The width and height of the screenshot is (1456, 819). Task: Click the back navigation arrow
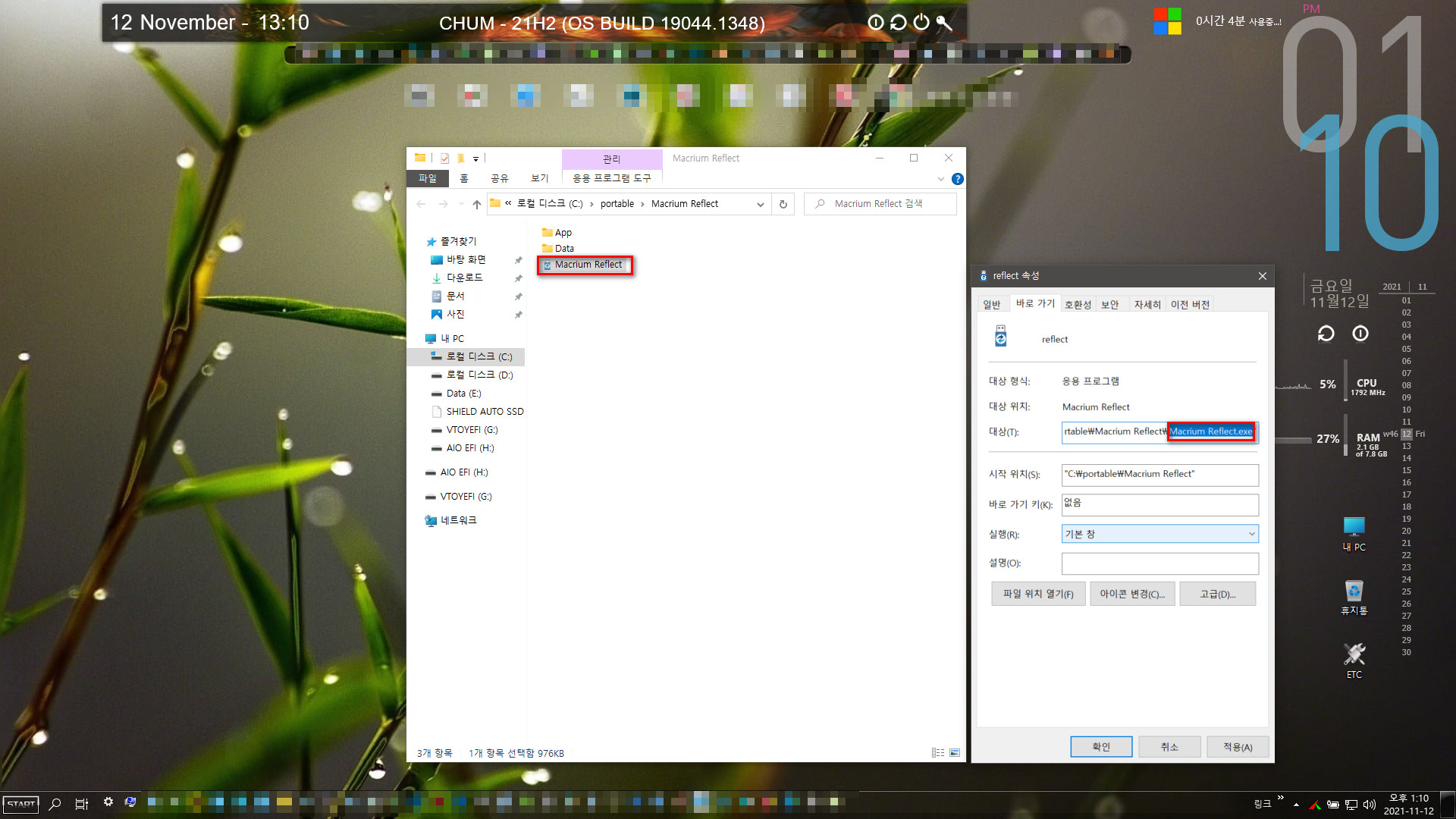coord(421,204)
